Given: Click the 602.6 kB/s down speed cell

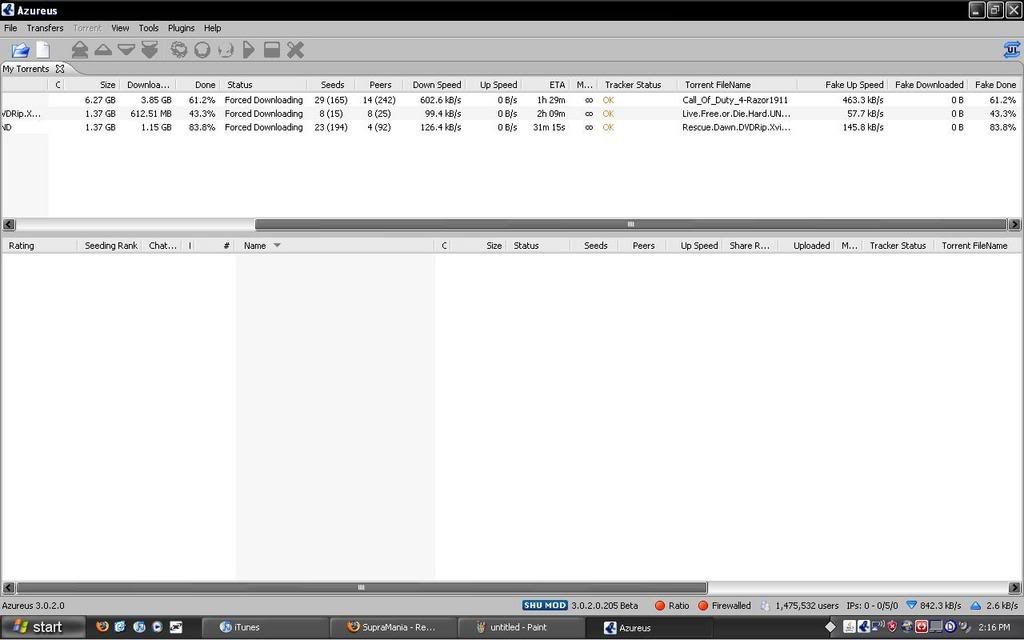Looking at the screenshot, I should coord(440,100).
